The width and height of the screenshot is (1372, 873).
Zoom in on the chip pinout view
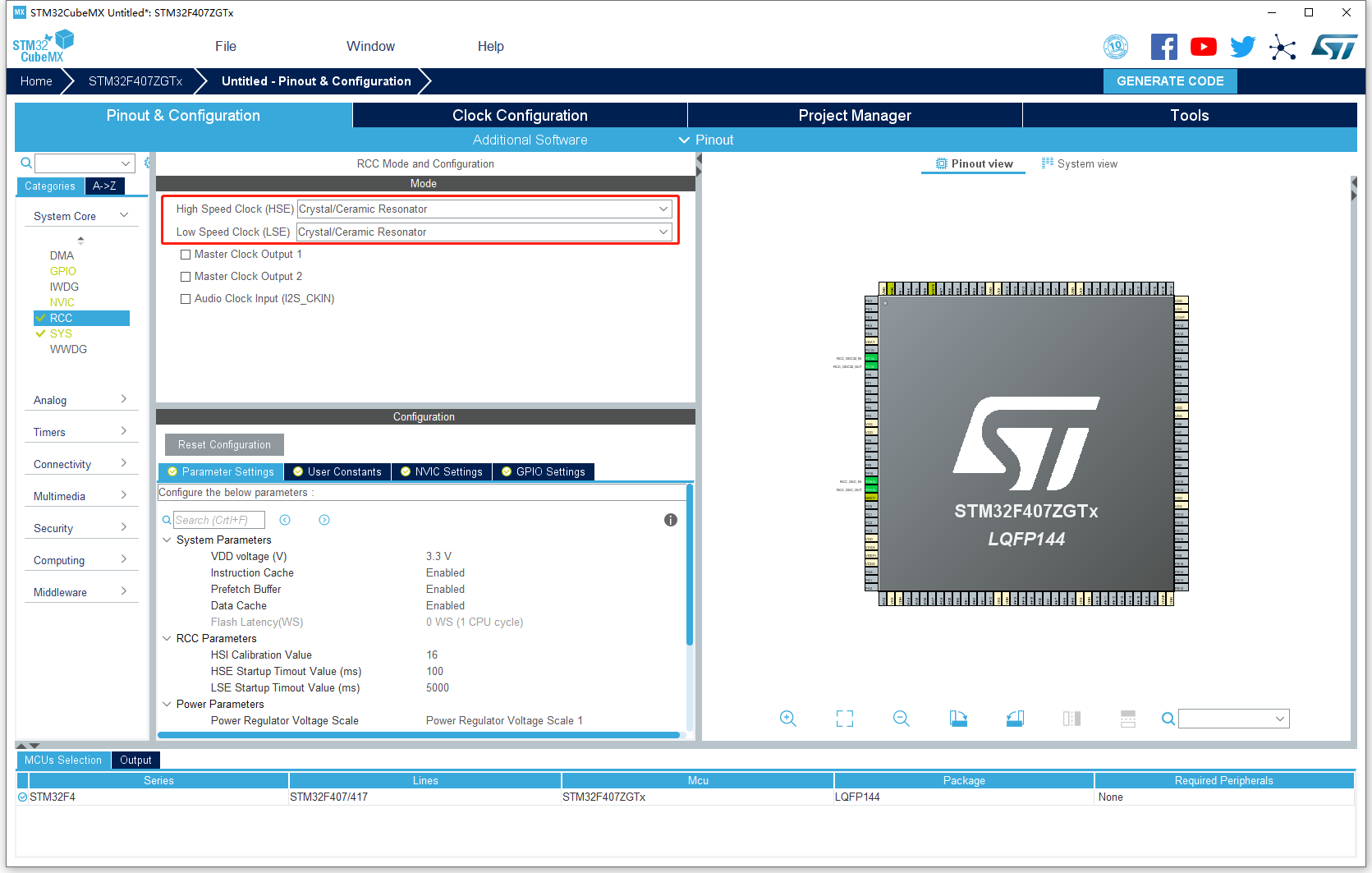[x=787, y=719]
